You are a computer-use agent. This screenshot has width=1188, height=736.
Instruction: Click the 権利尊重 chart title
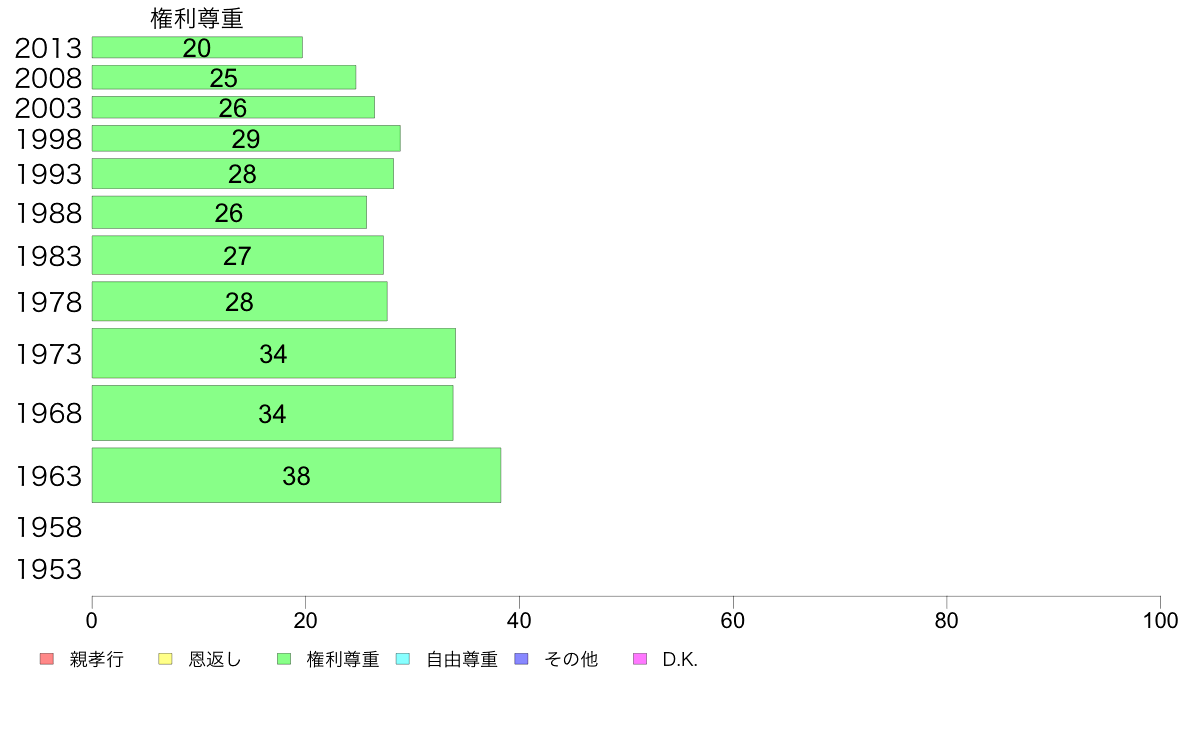(197, 18)
